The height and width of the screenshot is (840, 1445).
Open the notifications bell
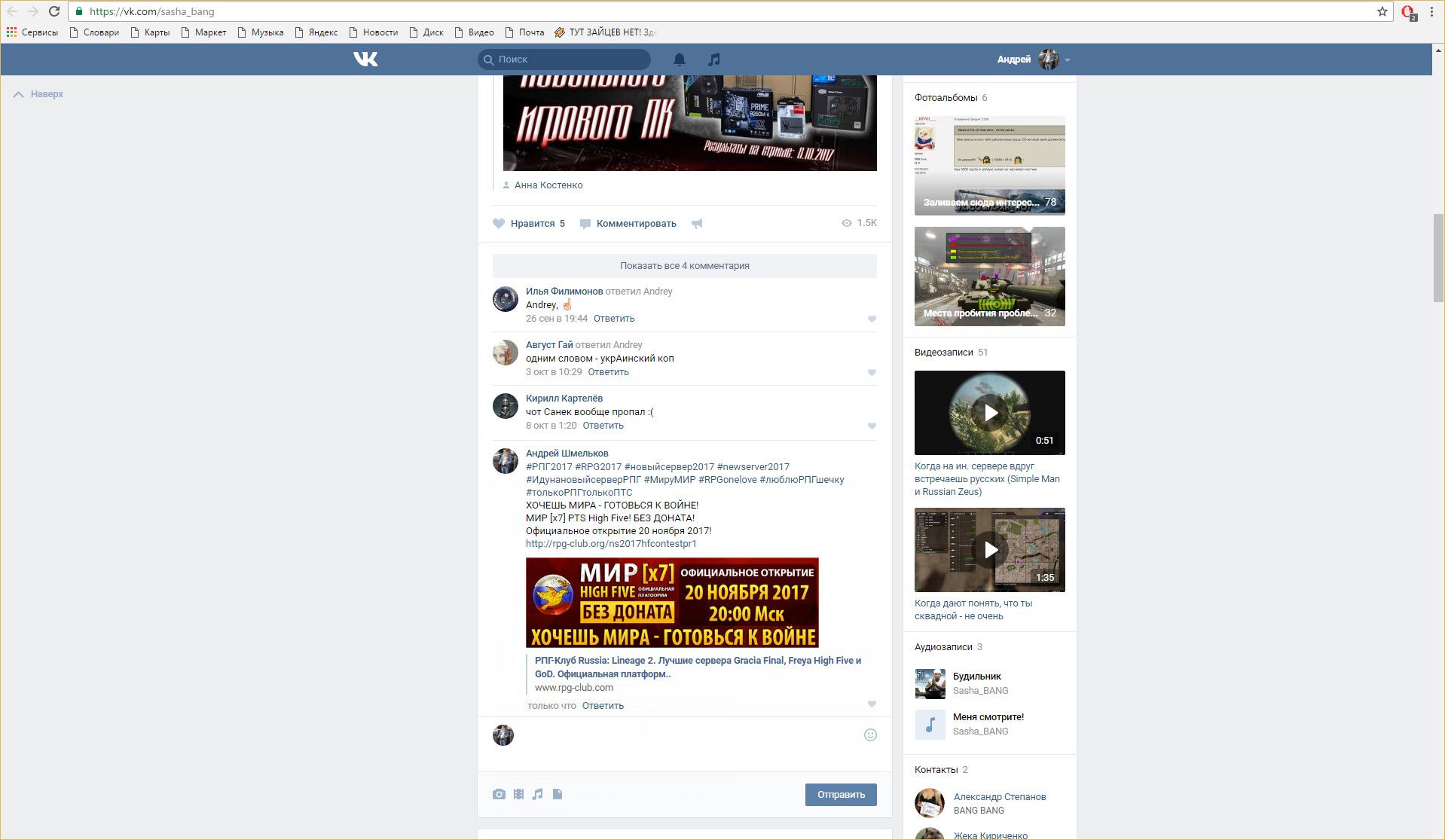(x=680, y=59)
